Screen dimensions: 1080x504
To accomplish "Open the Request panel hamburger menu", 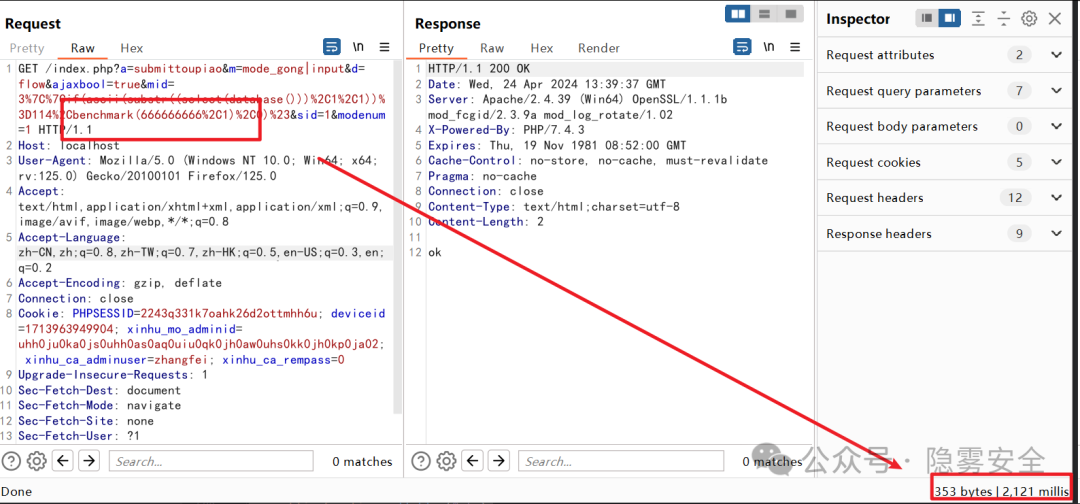I will (386, 47).
